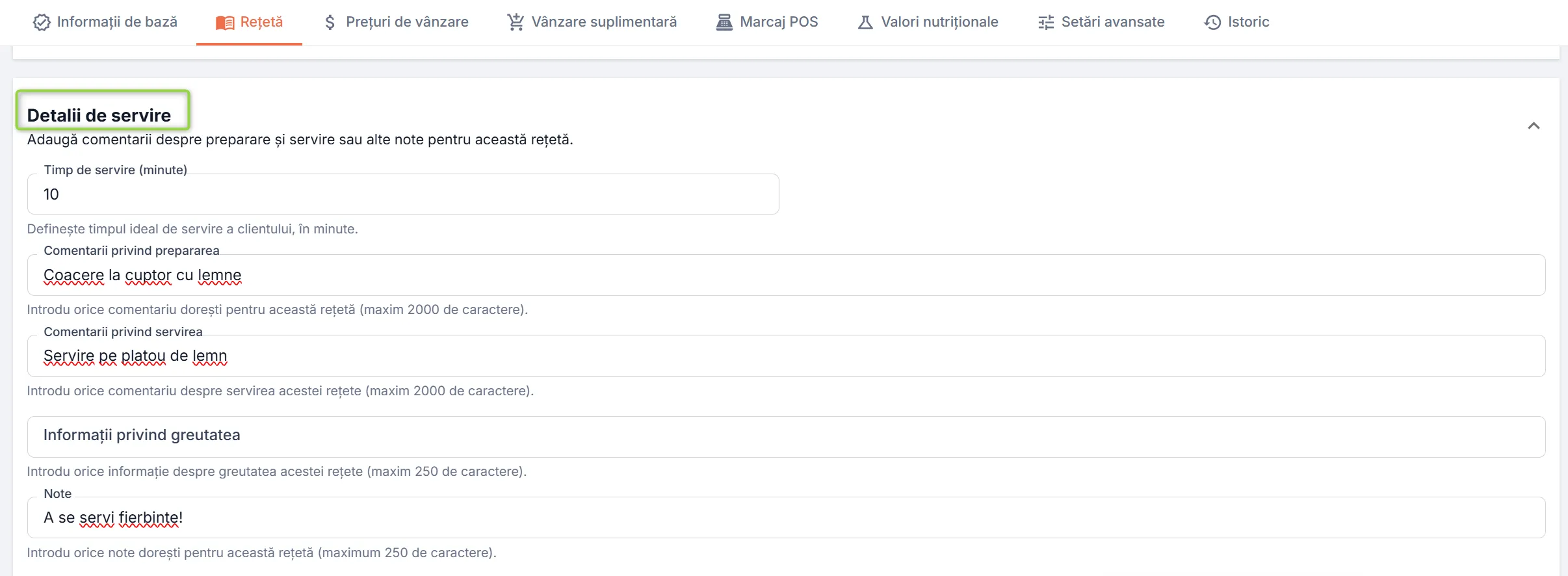Focus the Comentarii privind prepararea field
This screenshot has height=576, width=1568.
786,275
